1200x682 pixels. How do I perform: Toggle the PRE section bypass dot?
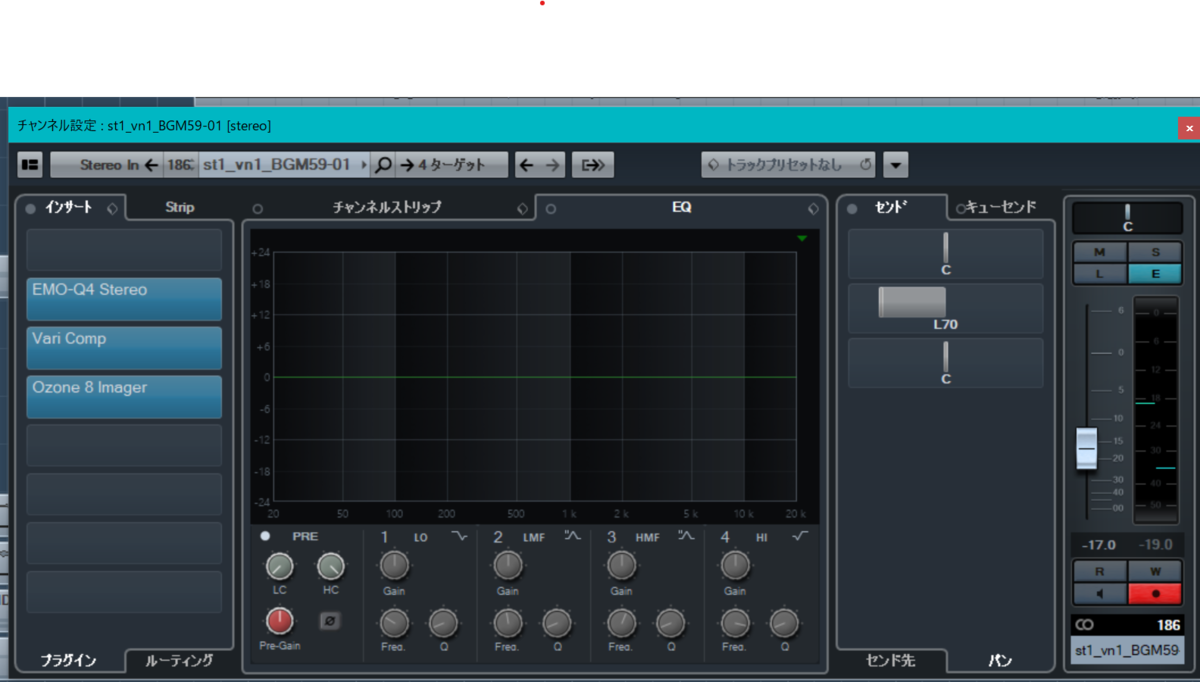coord(265,536)
